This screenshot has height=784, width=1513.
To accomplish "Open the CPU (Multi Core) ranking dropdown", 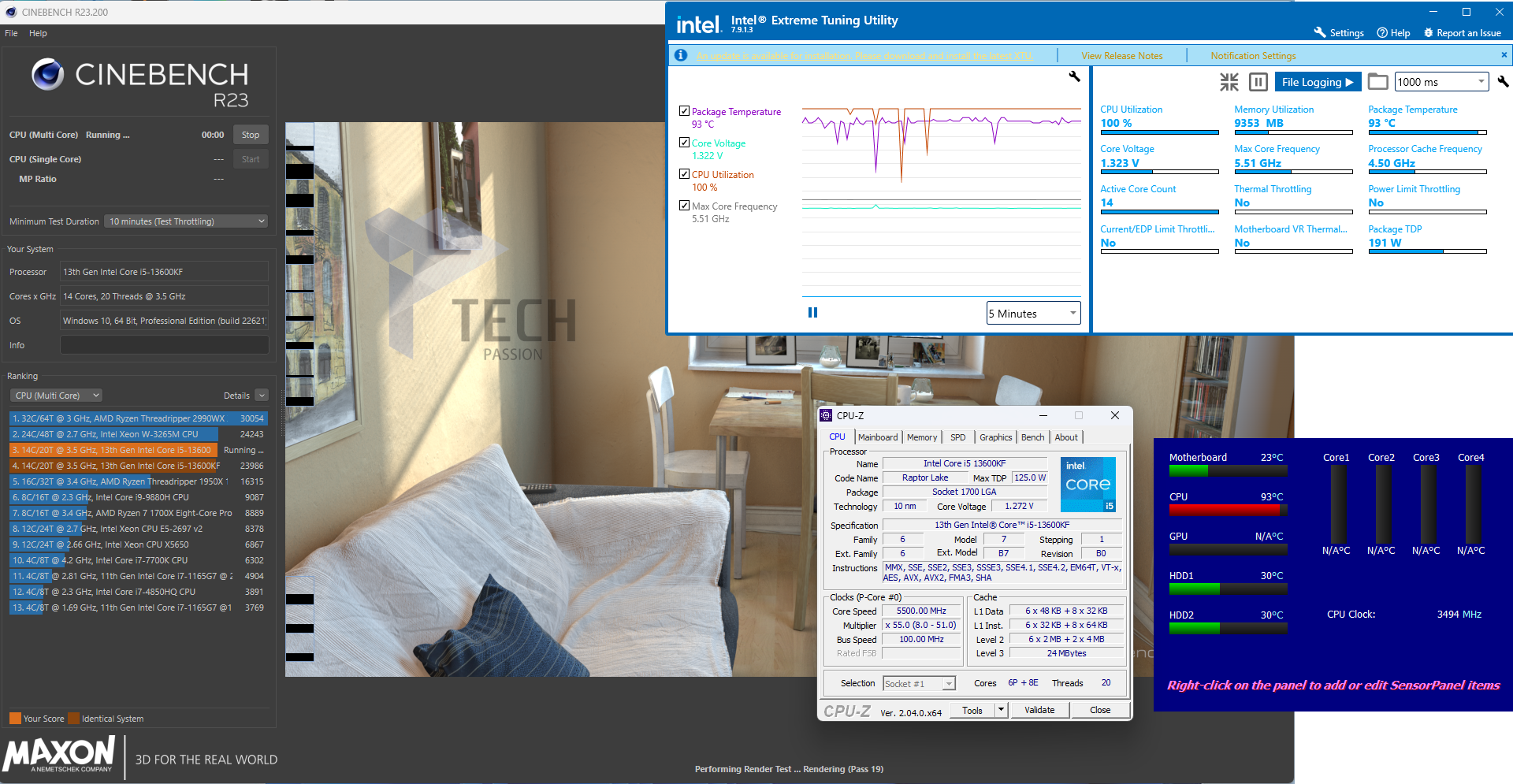I will tap(57, 396).
